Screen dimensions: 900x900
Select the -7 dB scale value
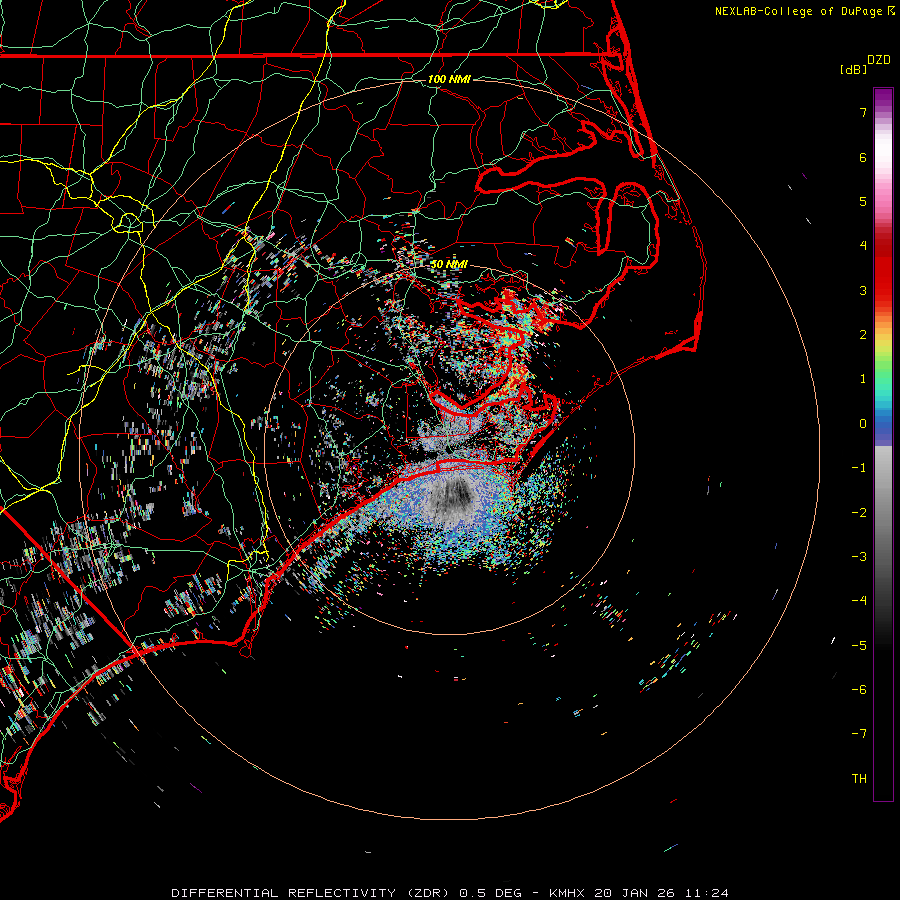click(859, 734)
